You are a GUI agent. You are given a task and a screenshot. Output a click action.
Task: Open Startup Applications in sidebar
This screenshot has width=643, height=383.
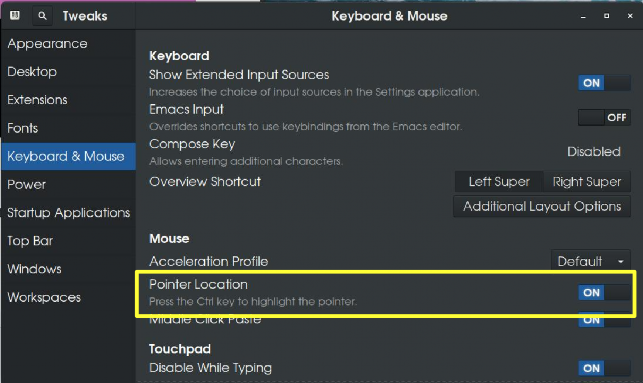pos(68,212)
